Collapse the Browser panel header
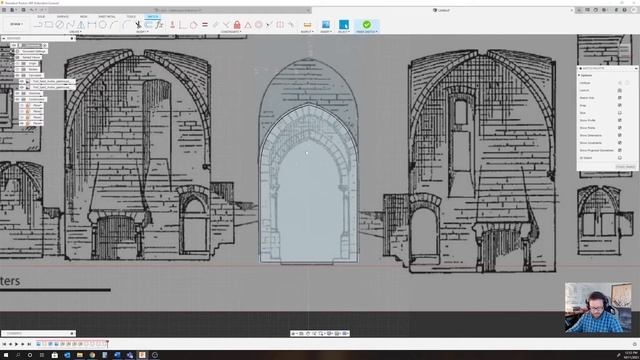640x360 pixels. point(4,38)
